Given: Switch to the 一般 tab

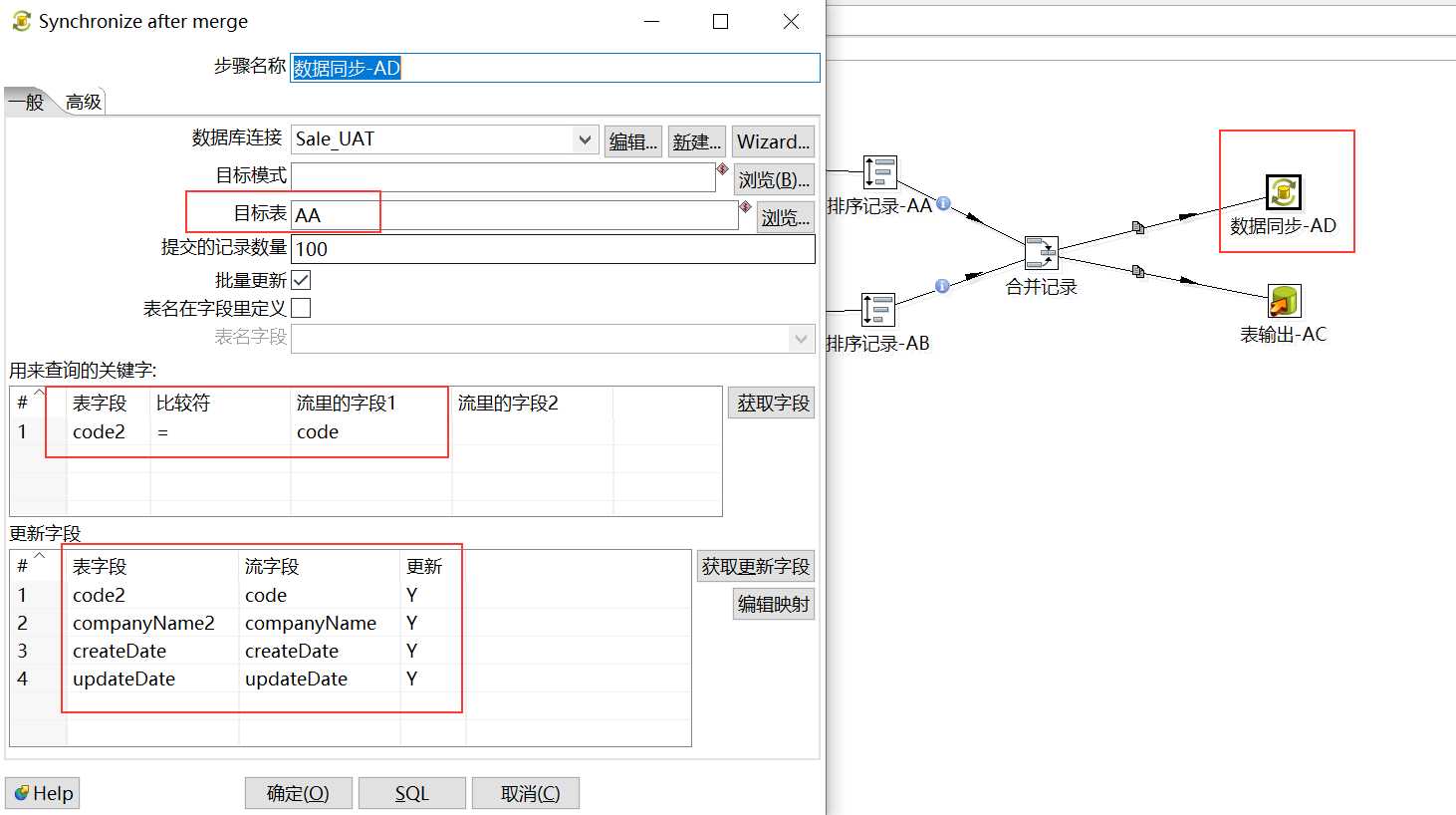Looking at the screenshot, I should point(27,102).
